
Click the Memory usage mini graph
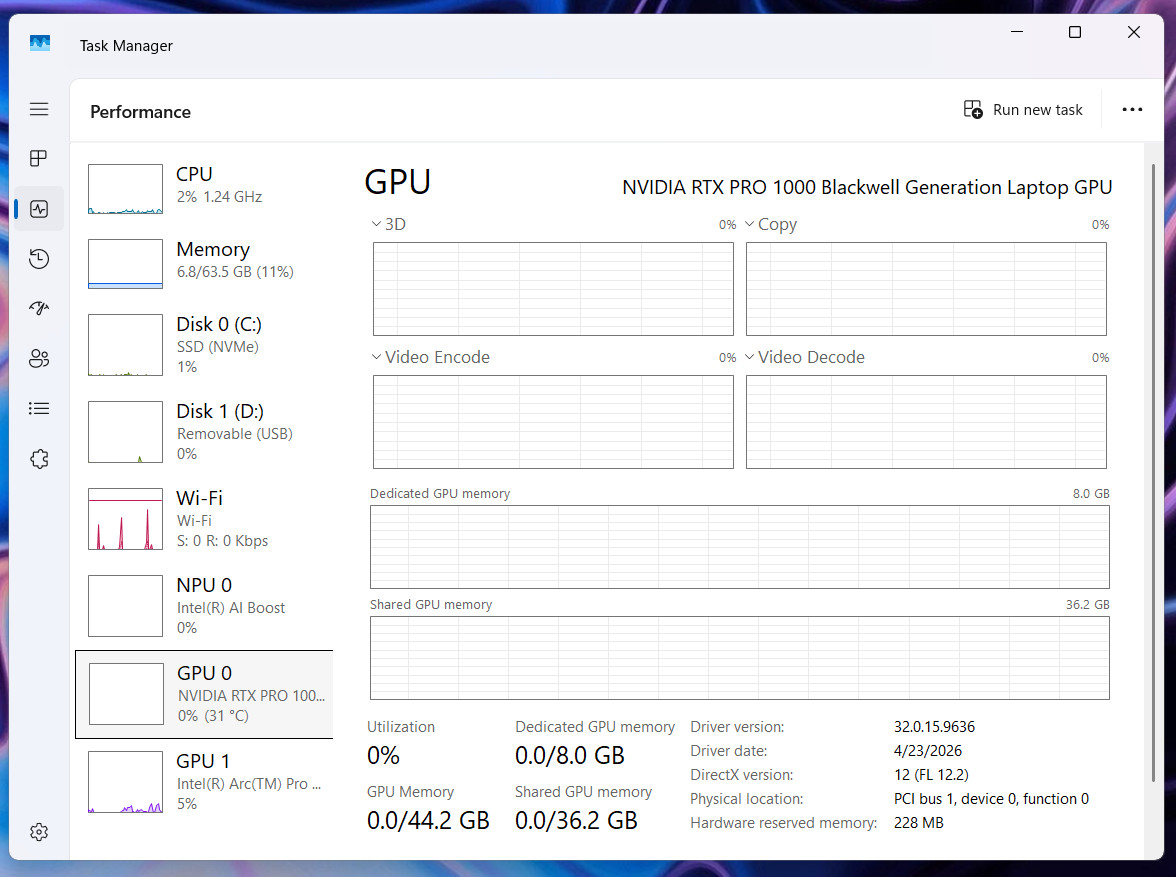125,263
